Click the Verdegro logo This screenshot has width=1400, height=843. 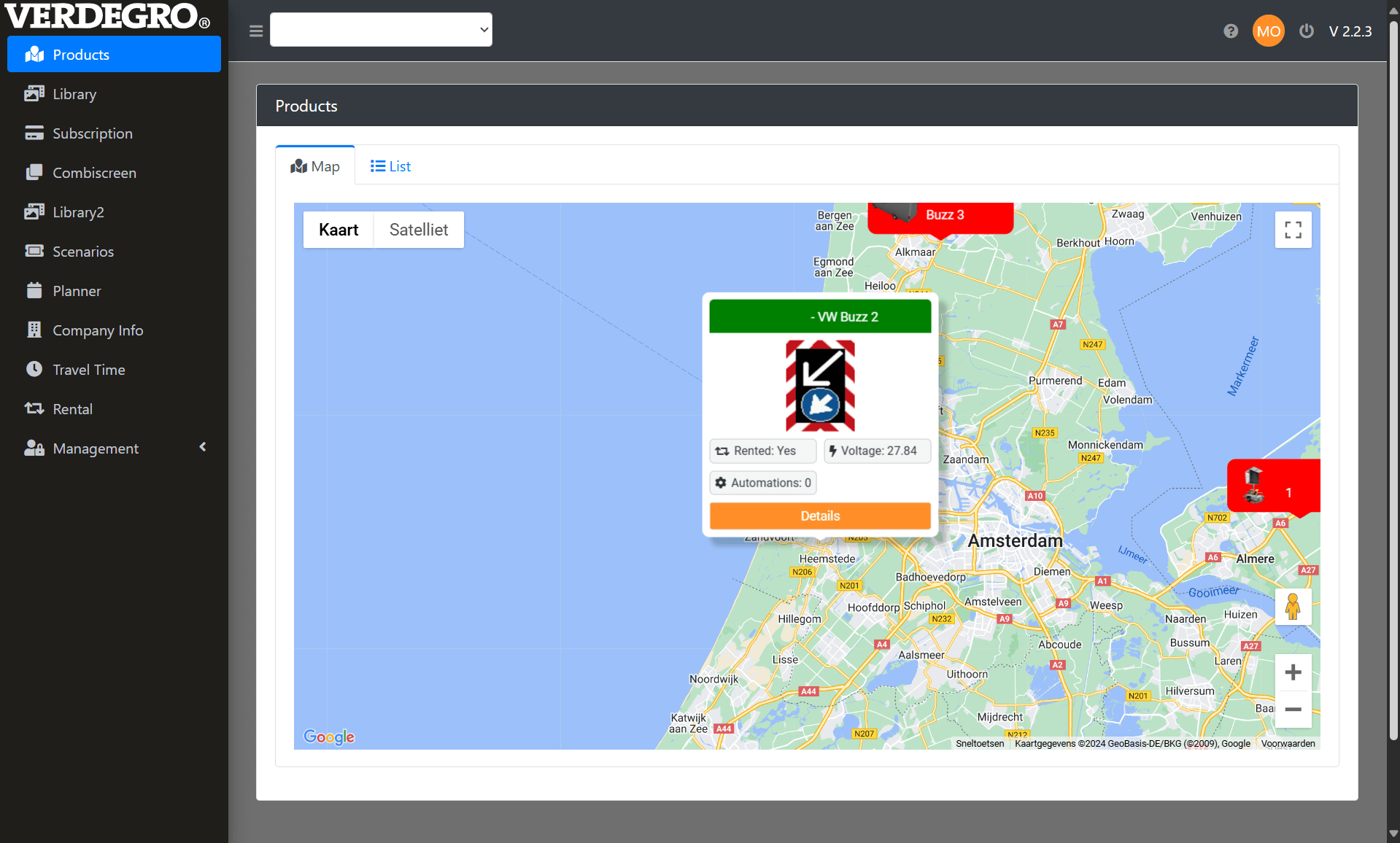click(x=108, y=16)
